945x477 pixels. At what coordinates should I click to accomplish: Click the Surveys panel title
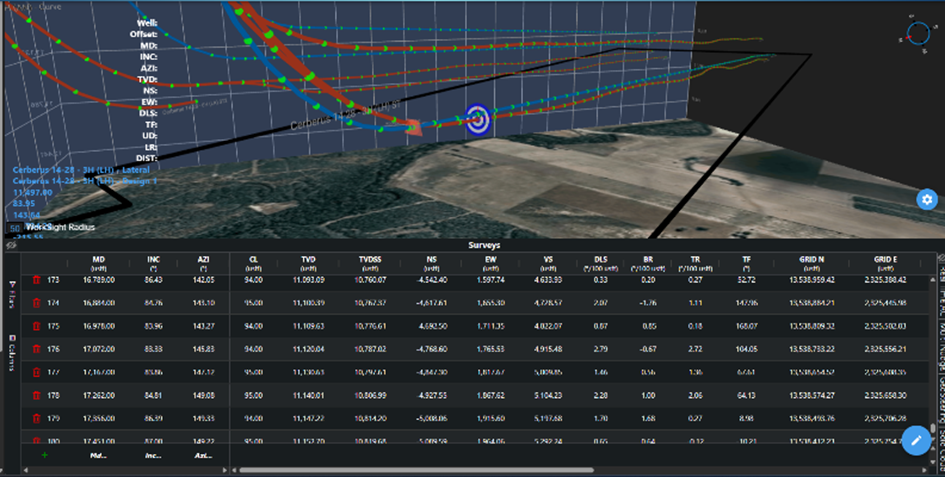pyautogui.click(x=484, y=244)
